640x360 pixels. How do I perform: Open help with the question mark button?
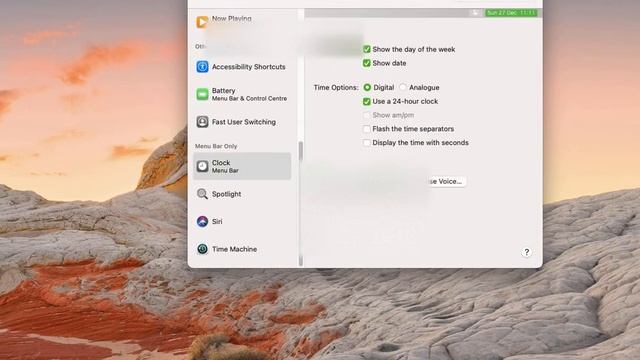point(527,252)
